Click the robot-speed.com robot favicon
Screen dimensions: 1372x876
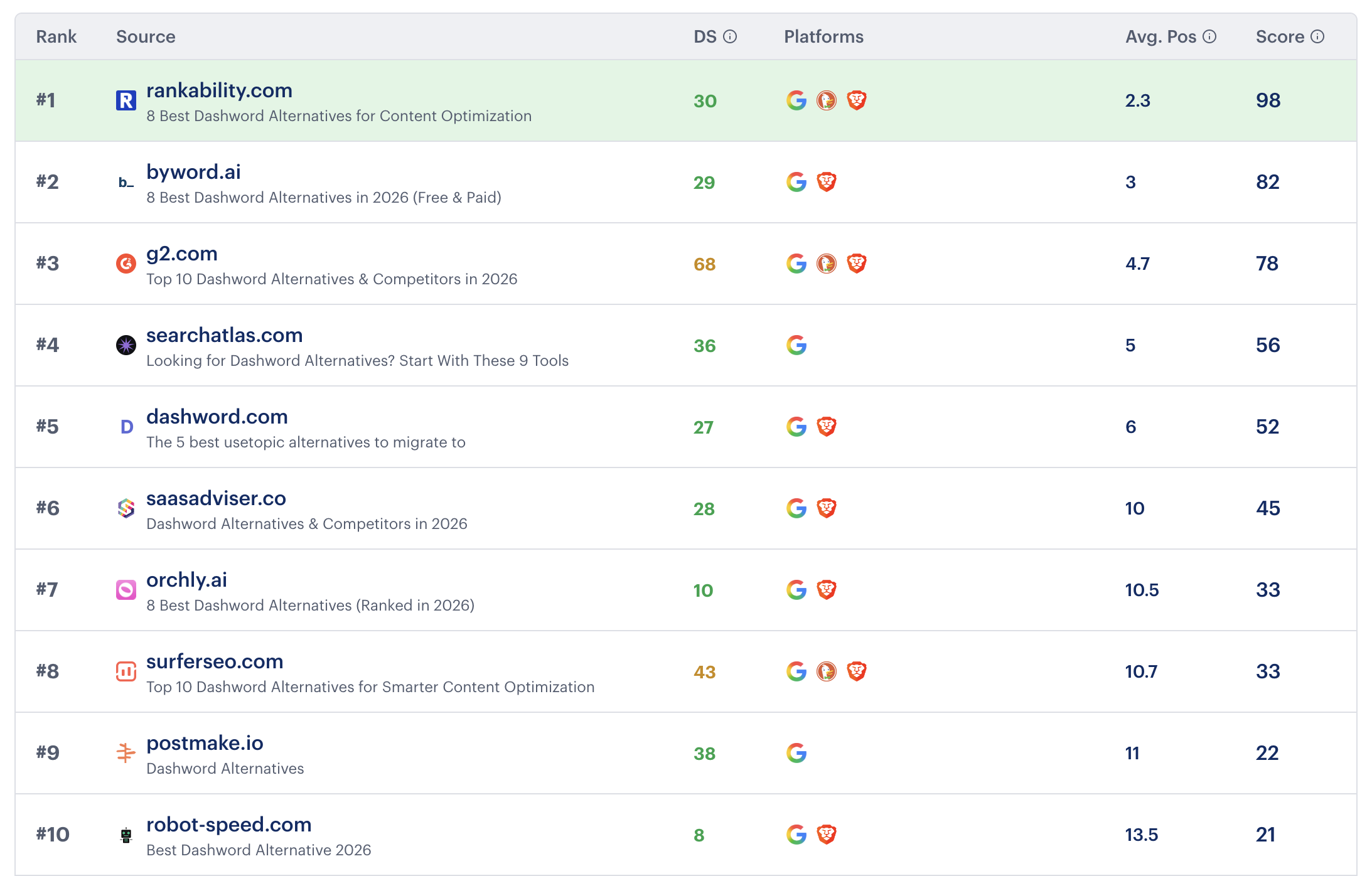point(126,834)
